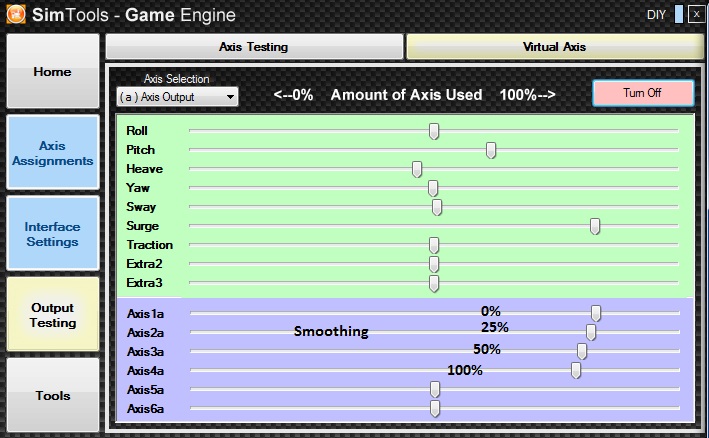Viewport: 709px width, 438px height.
Task: Open Output Testing section
Action: click(x=53, y=315)
